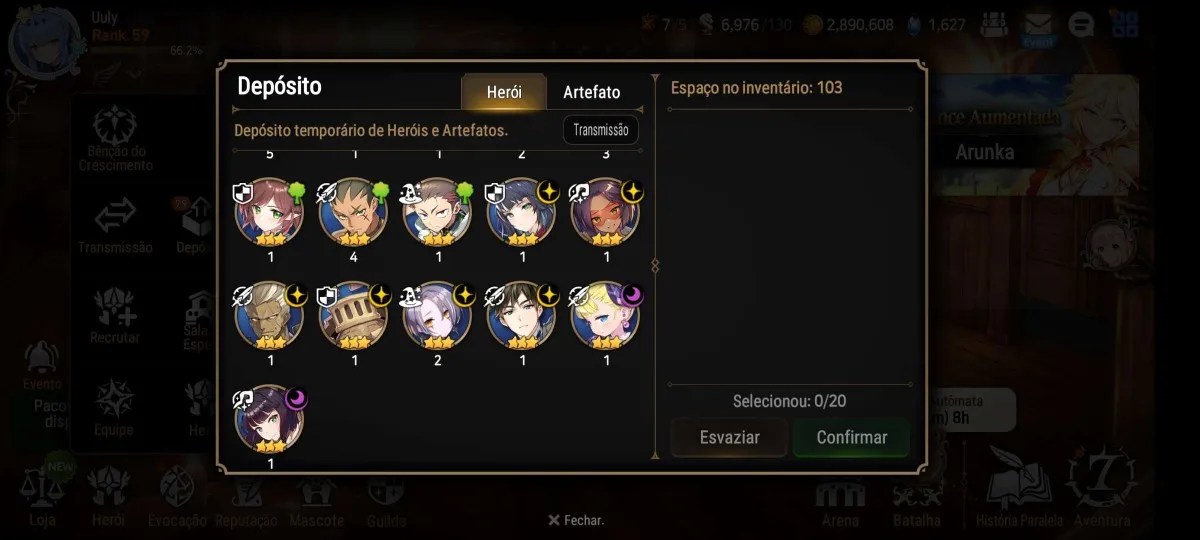Image resolution: width=1200 pixels, height=540 pixels.
Task: Open the chat bubble icon
Action: (1081, 25)
